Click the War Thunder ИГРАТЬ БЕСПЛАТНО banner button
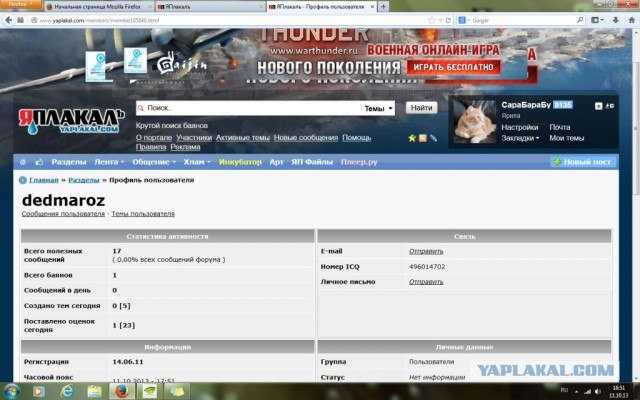The height and width of the screenshot is (400, 640). point(453,67)
